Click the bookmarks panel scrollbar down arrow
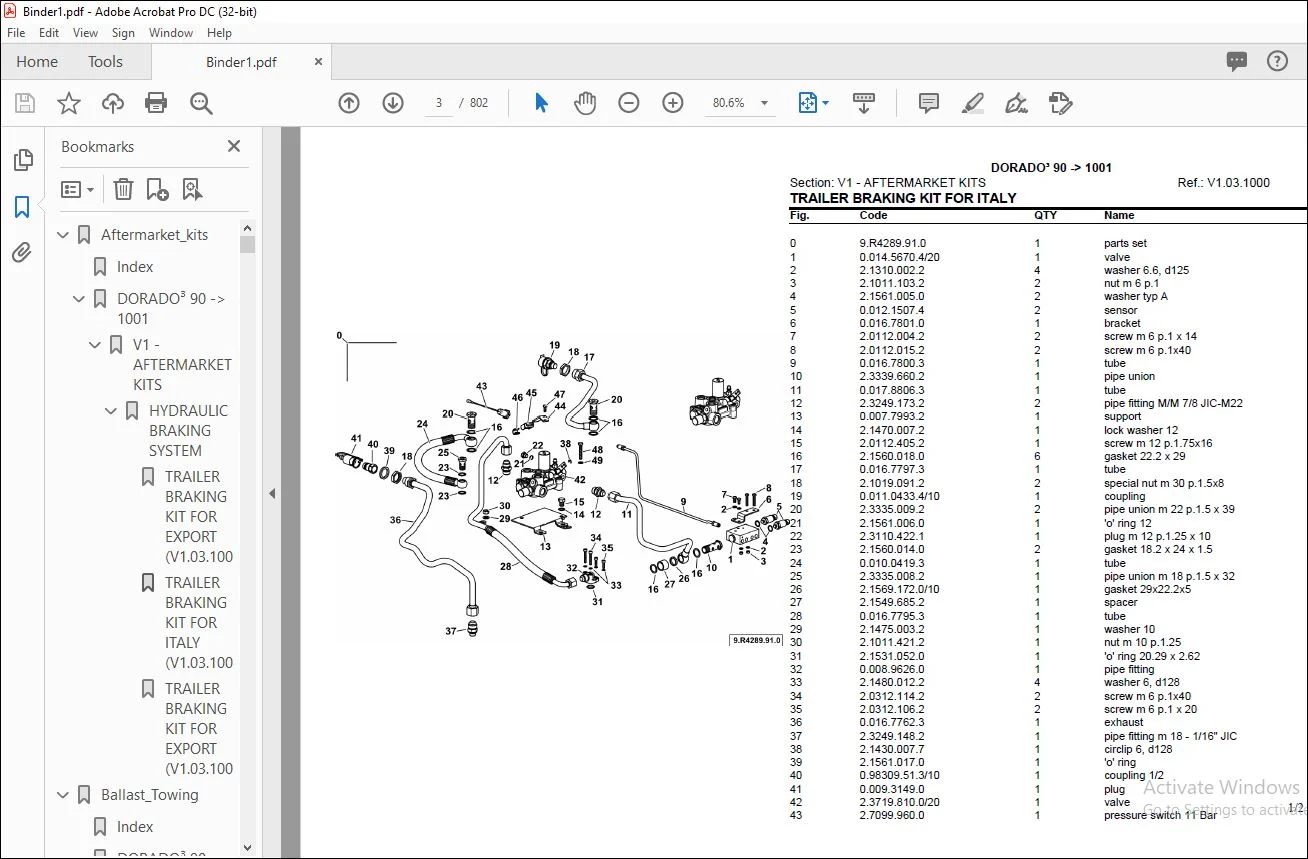Image resolution: width=1308 pixels, height=859 pixels. (x=248, y=848)
